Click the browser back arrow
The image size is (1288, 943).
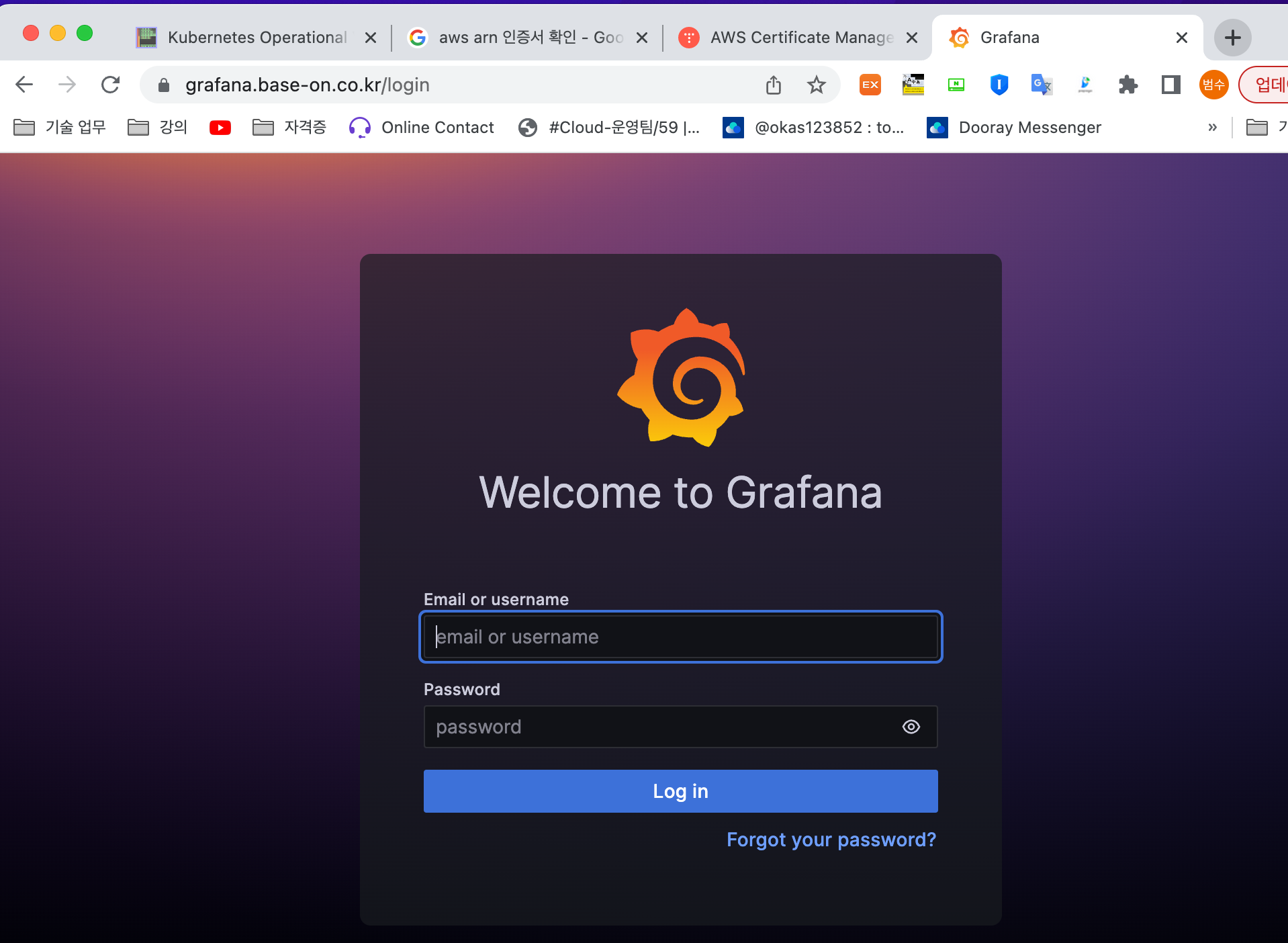point(24,85)
